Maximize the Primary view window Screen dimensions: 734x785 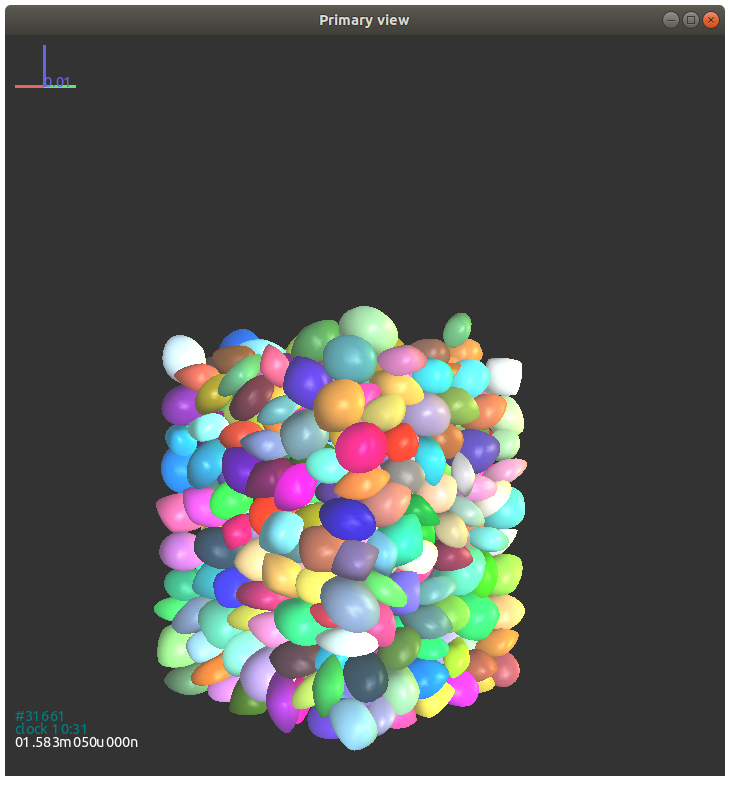click(690, 20)
